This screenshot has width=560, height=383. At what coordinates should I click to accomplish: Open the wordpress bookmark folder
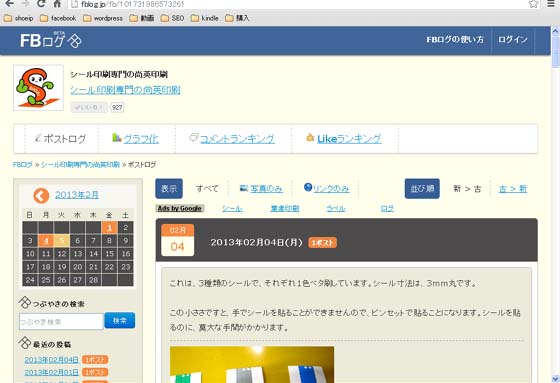[102, 18]
